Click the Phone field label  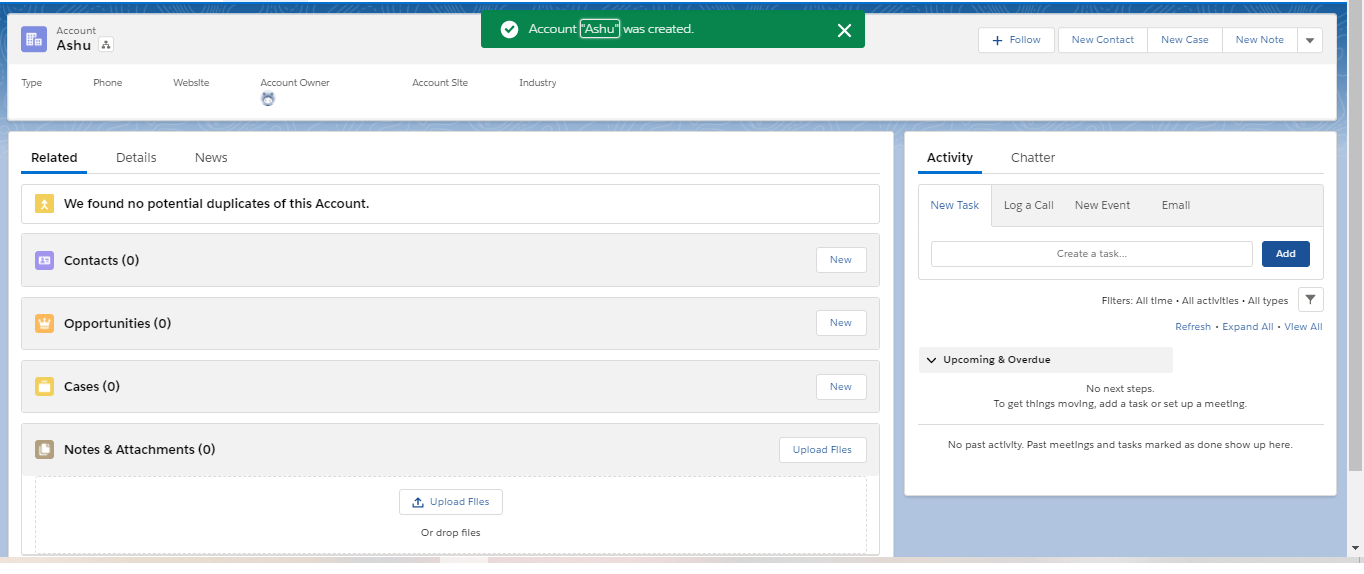tap(108, 83)
